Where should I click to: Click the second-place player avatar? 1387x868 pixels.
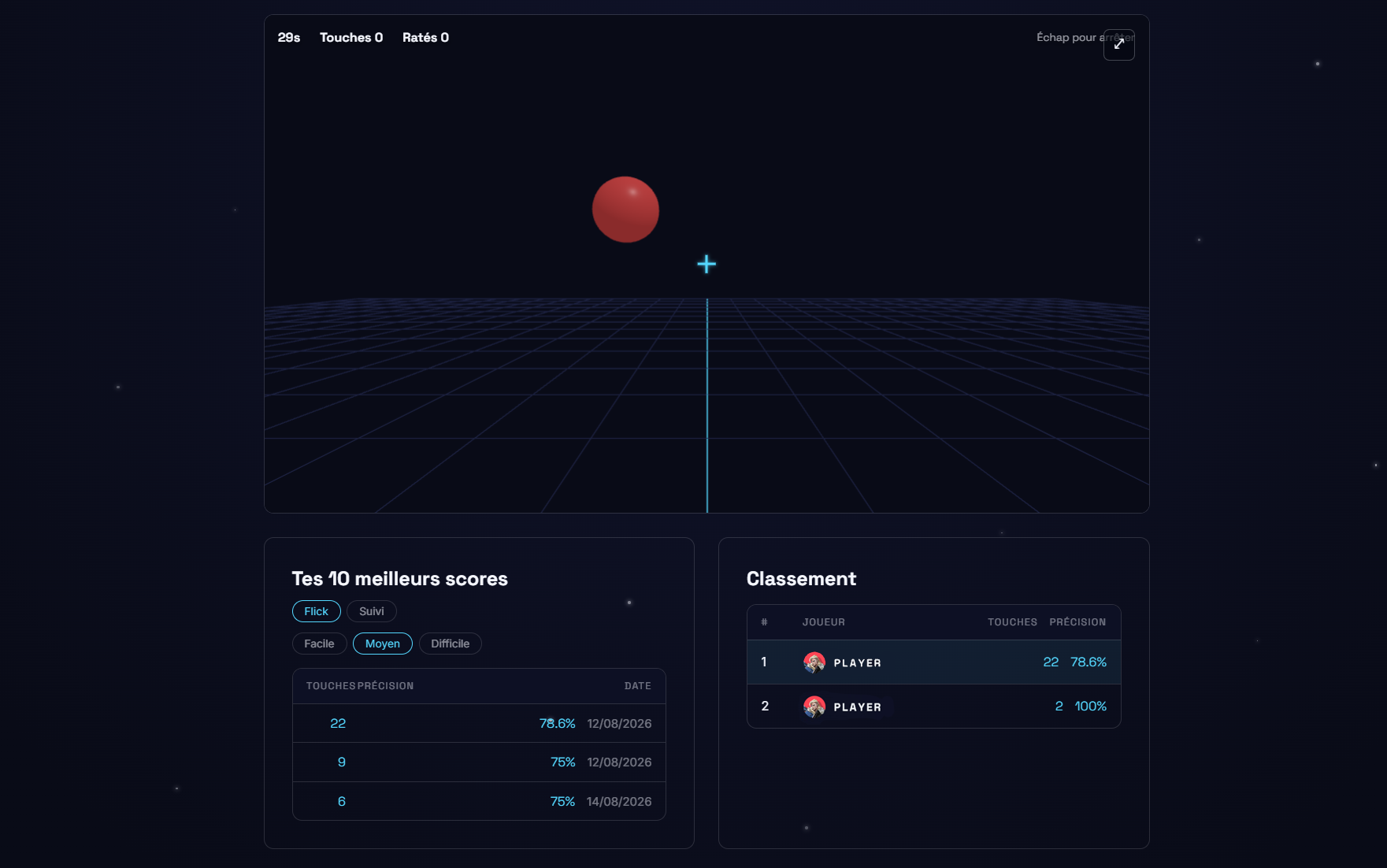[814, 707]
